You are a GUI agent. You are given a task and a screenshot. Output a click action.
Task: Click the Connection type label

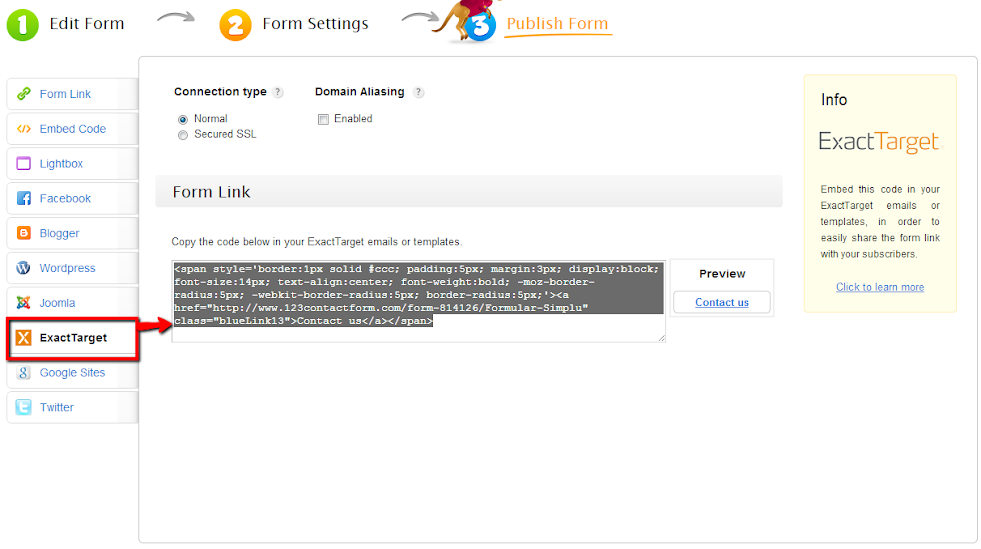[x=220, y=92]
